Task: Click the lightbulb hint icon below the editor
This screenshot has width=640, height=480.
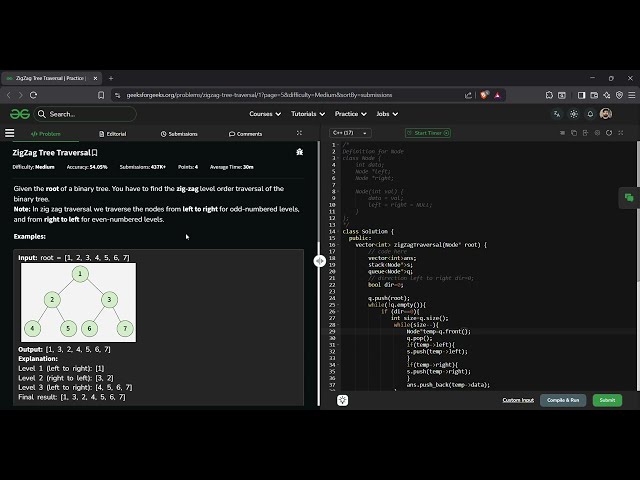Action: click(x=342, y=400)
